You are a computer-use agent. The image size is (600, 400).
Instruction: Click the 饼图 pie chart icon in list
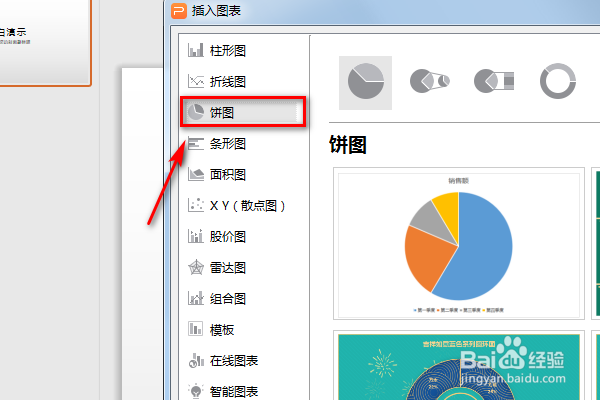tap(196, 112)
